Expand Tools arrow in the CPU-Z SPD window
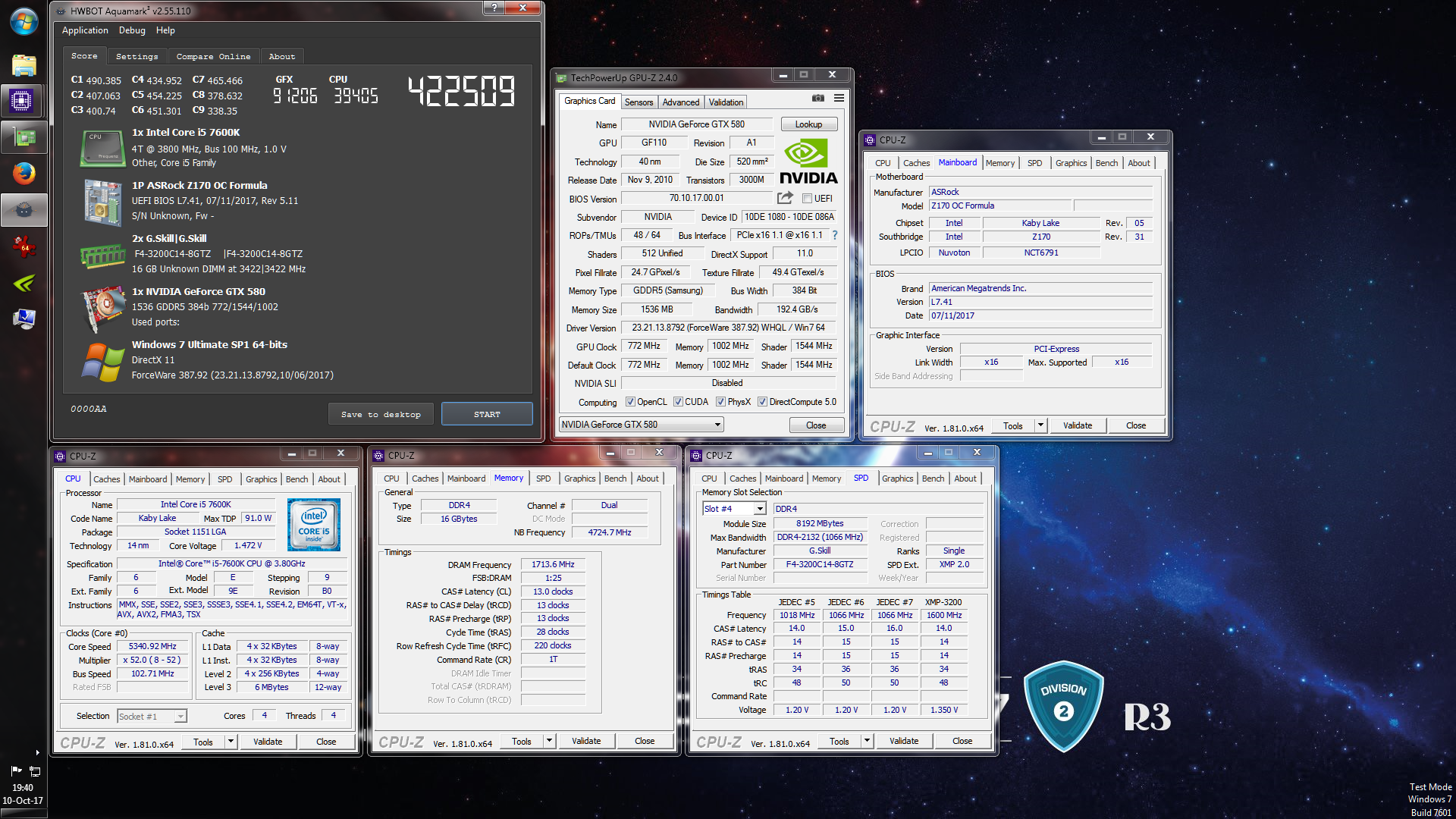1456x819 pixels. [867, 741]
